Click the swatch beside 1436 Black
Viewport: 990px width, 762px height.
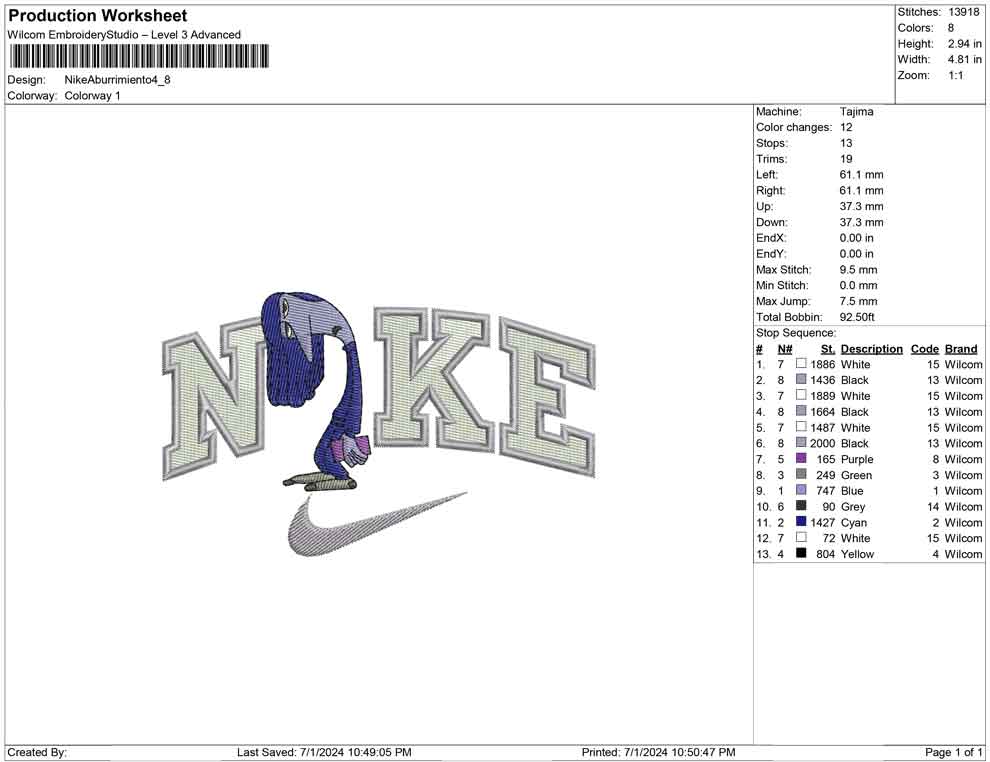pyautogui.click(x=801, y=379)
